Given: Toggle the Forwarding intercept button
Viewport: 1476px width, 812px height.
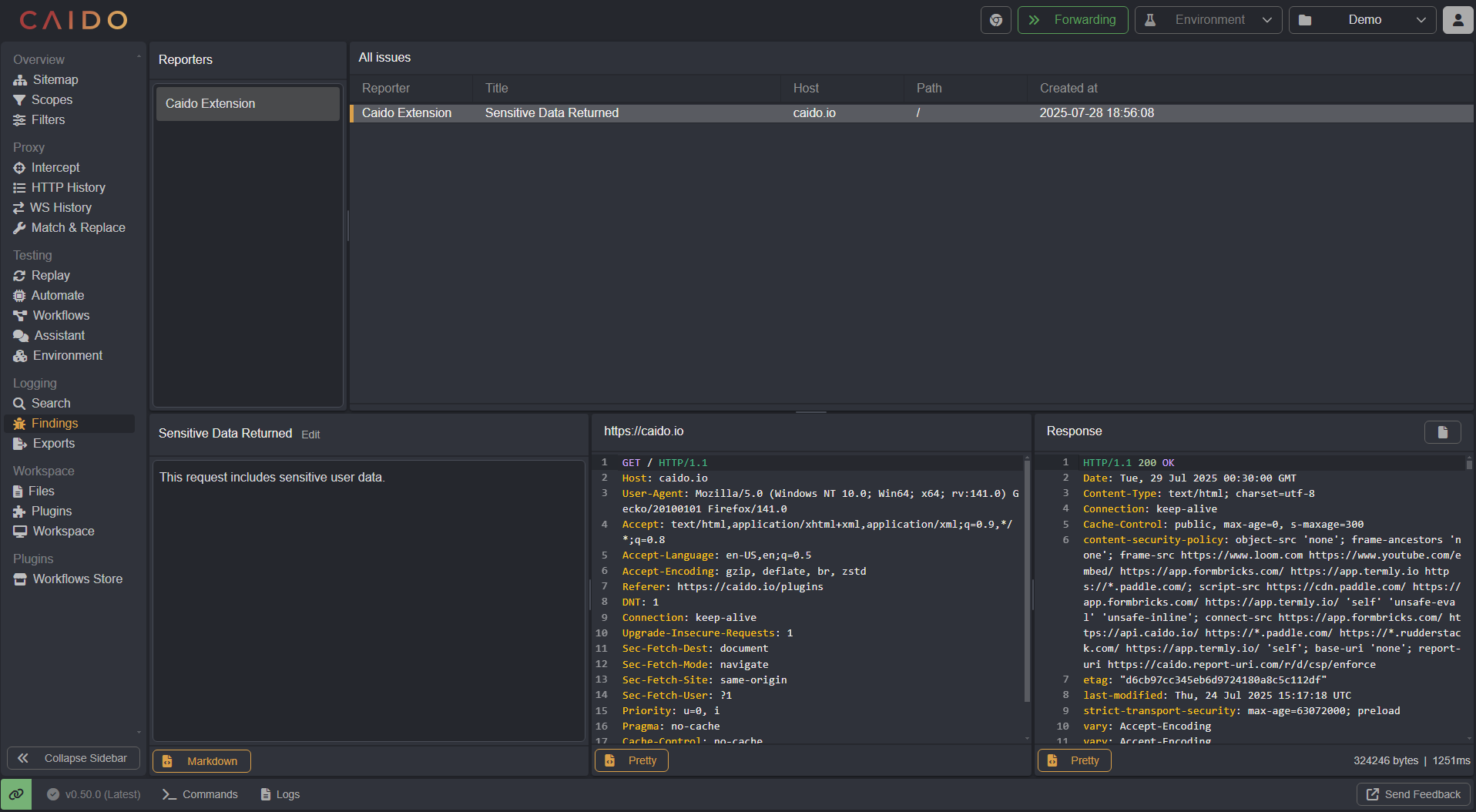Looking at the screenshot, I should click(x=1072, y=20).
